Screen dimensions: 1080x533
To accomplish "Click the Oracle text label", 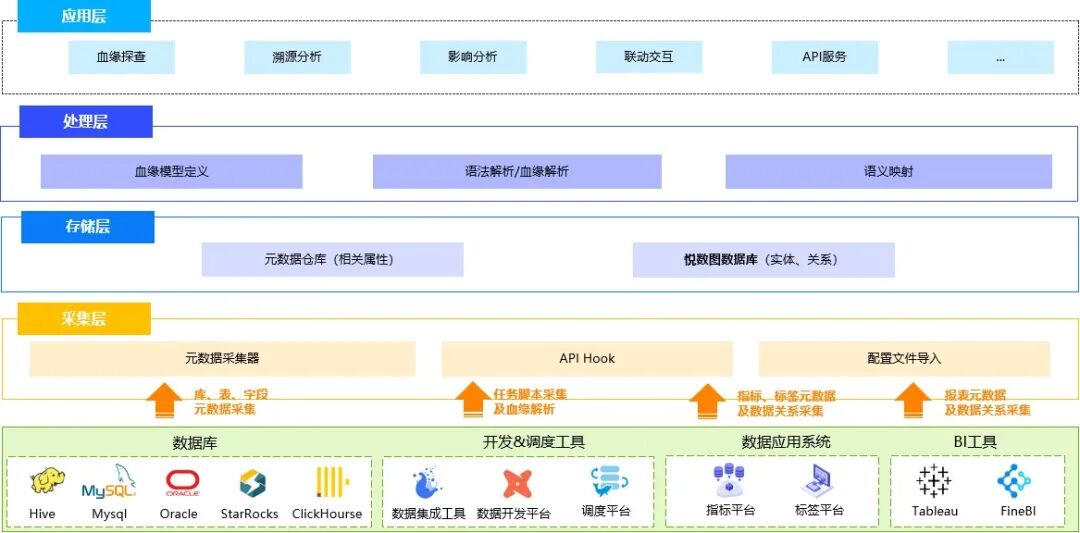I will click(178, 514).
